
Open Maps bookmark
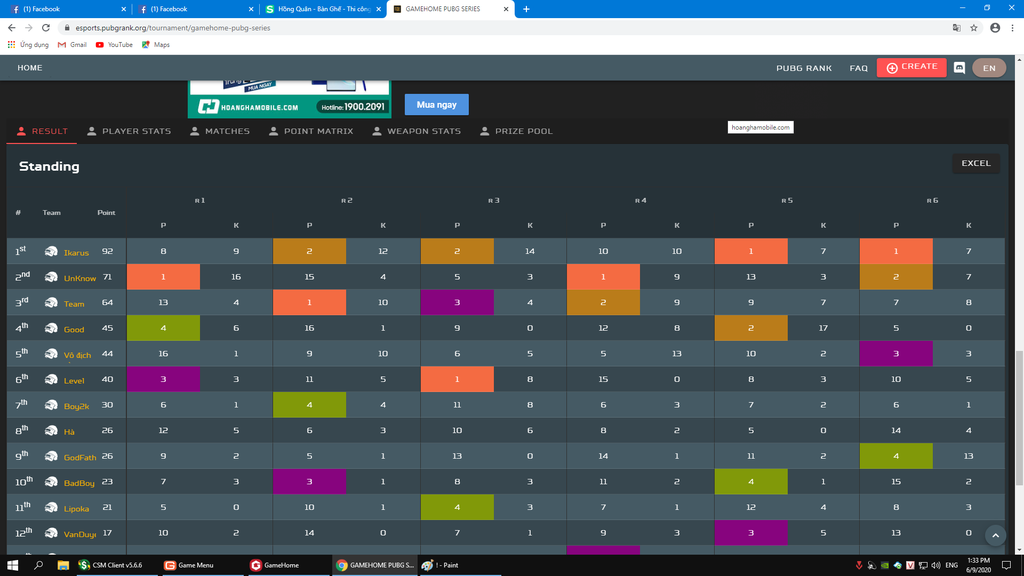[x=156, y=44]
